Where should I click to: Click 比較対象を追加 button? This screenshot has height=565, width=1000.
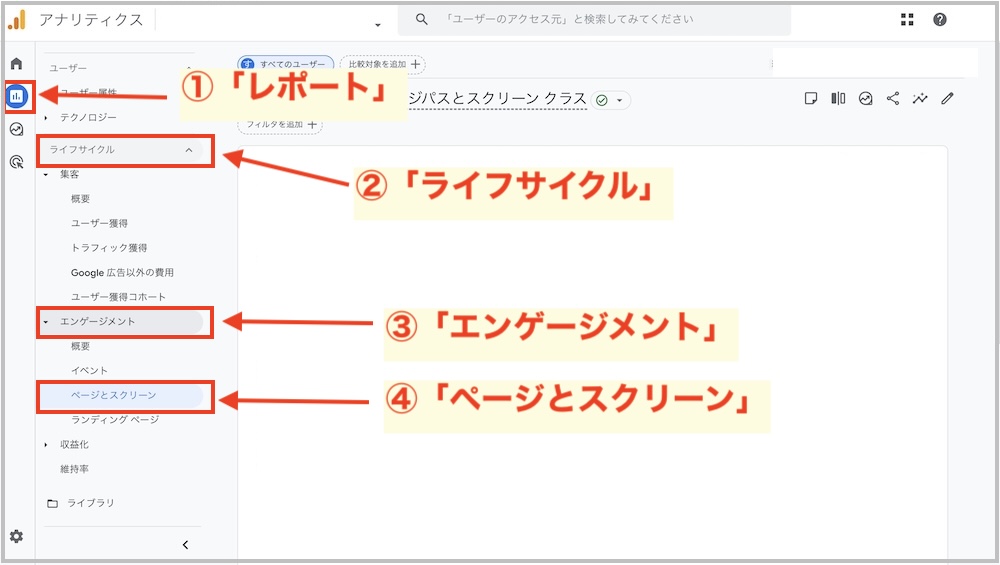(x=383, y=64)
